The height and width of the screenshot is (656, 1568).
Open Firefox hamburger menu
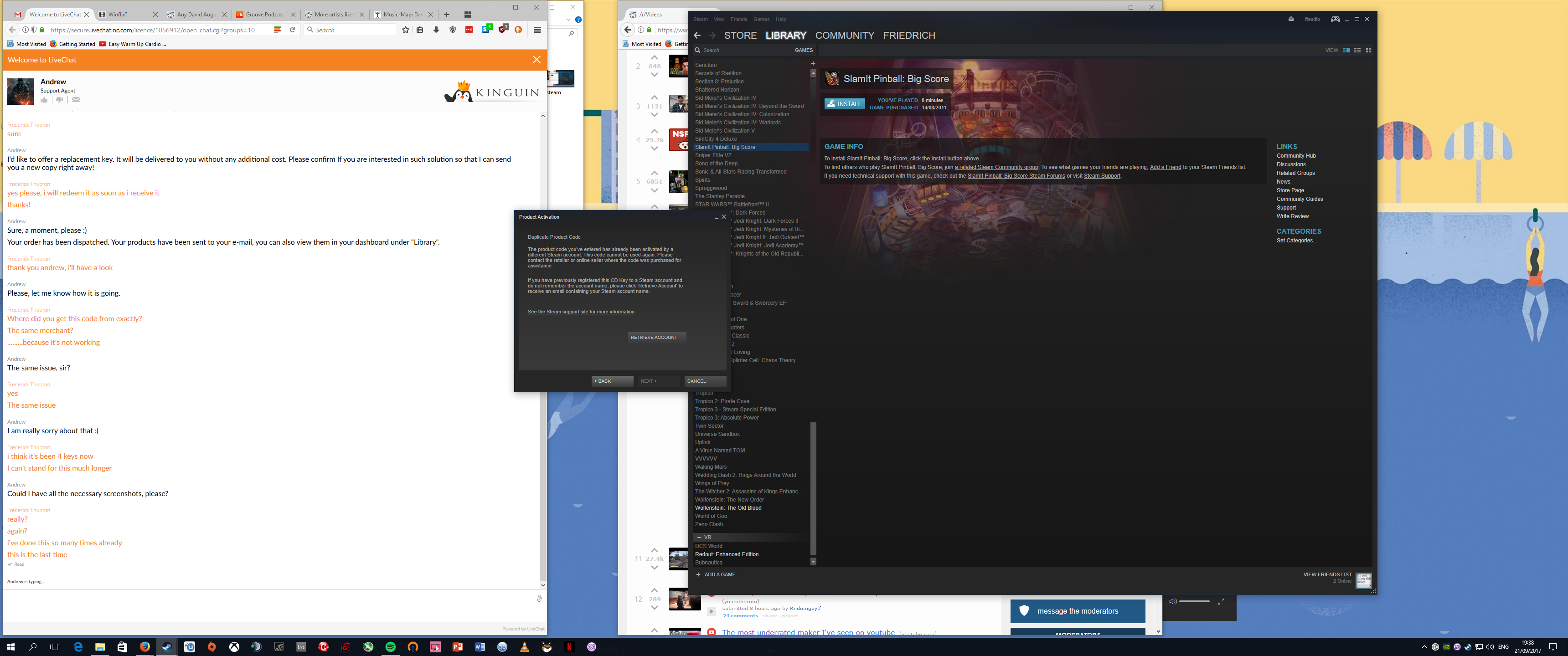[x=537, y=30]
